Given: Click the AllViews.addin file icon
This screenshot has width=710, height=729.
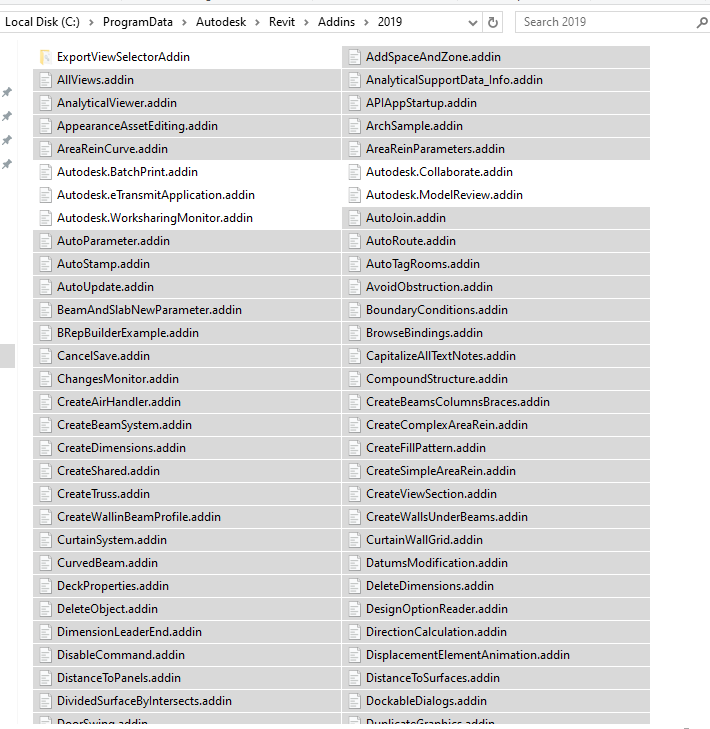Looking at the screenshot, I should (45, 80).
